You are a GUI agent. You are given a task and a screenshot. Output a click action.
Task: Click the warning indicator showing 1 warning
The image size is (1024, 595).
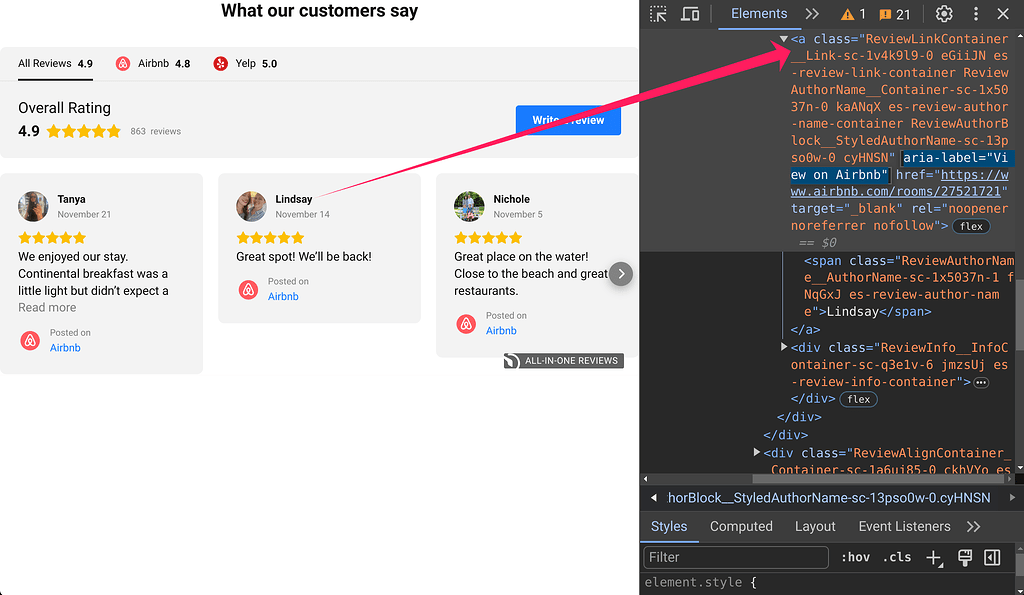pyautogui.click(x=850, y=15)
